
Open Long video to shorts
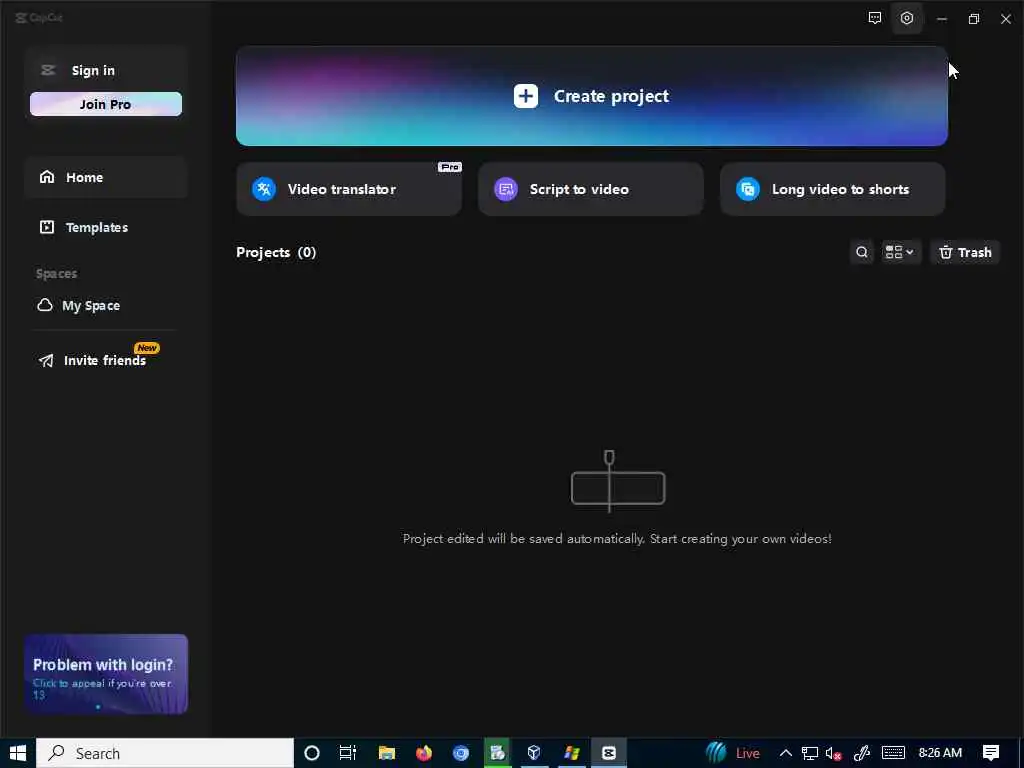click(833, 189)
